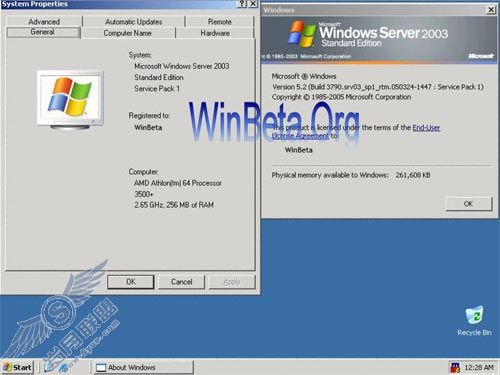Switch to the Advanced tab

tap(44, 22)
